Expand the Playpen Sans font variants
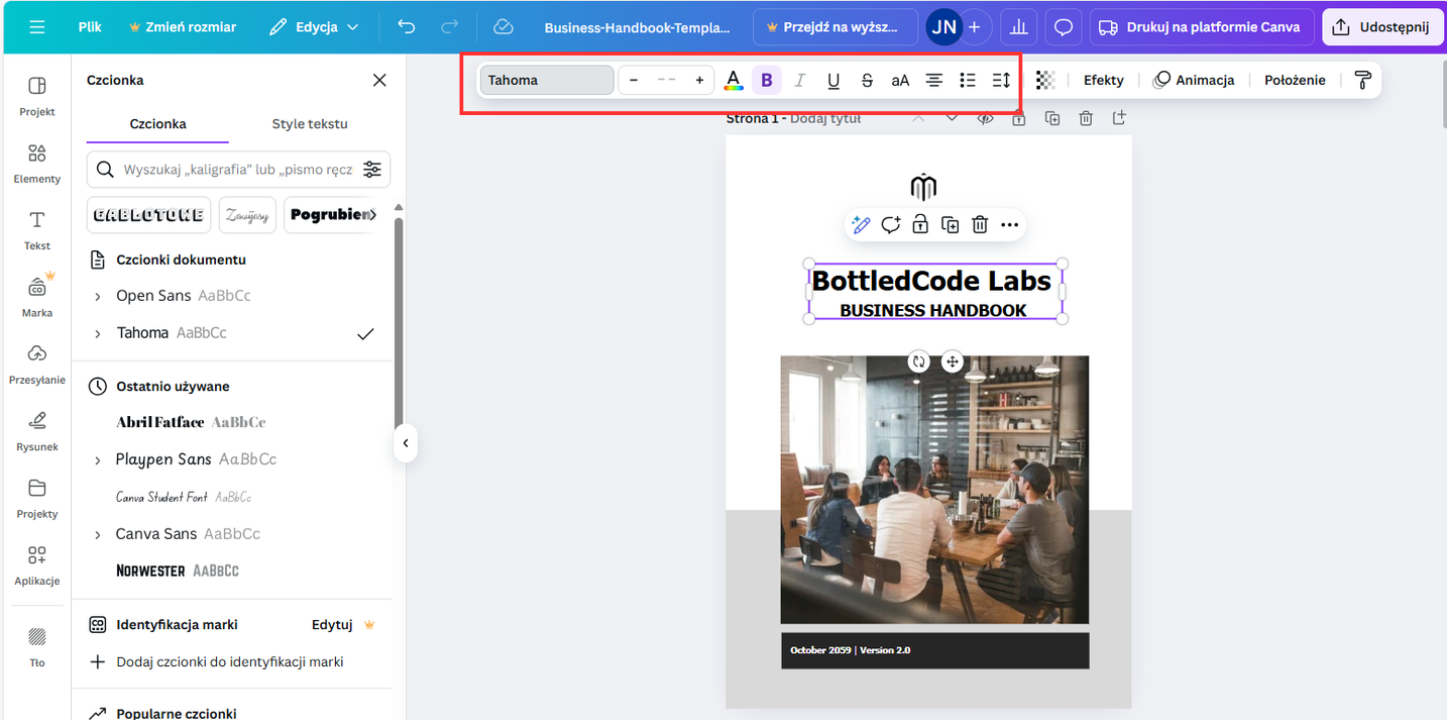Image resolution: width=1447 pixels, height=720 pixels. tap(97, 460)
